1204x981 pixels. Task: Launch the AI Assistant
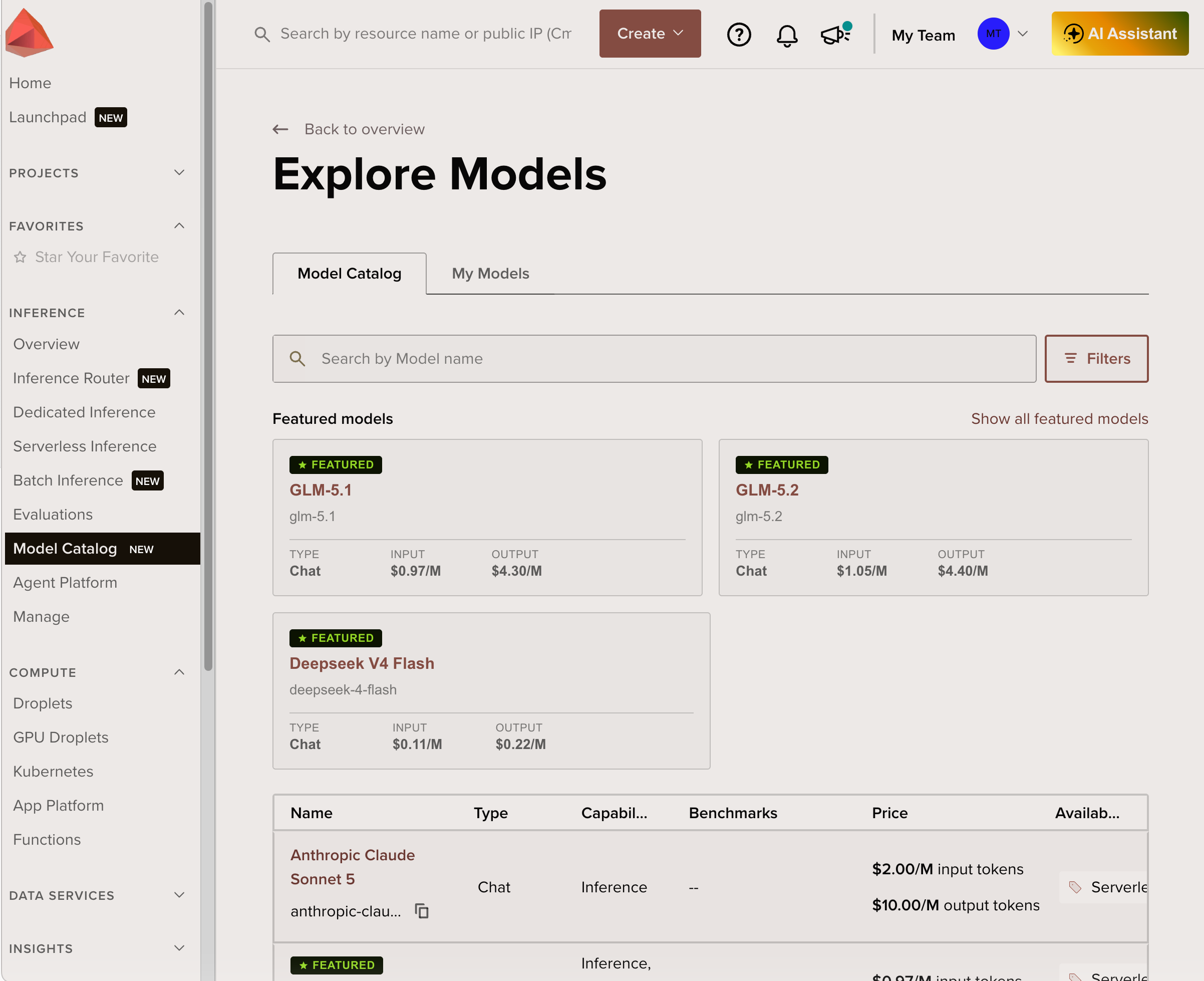pyautogui.click(x=1119, y=34)
